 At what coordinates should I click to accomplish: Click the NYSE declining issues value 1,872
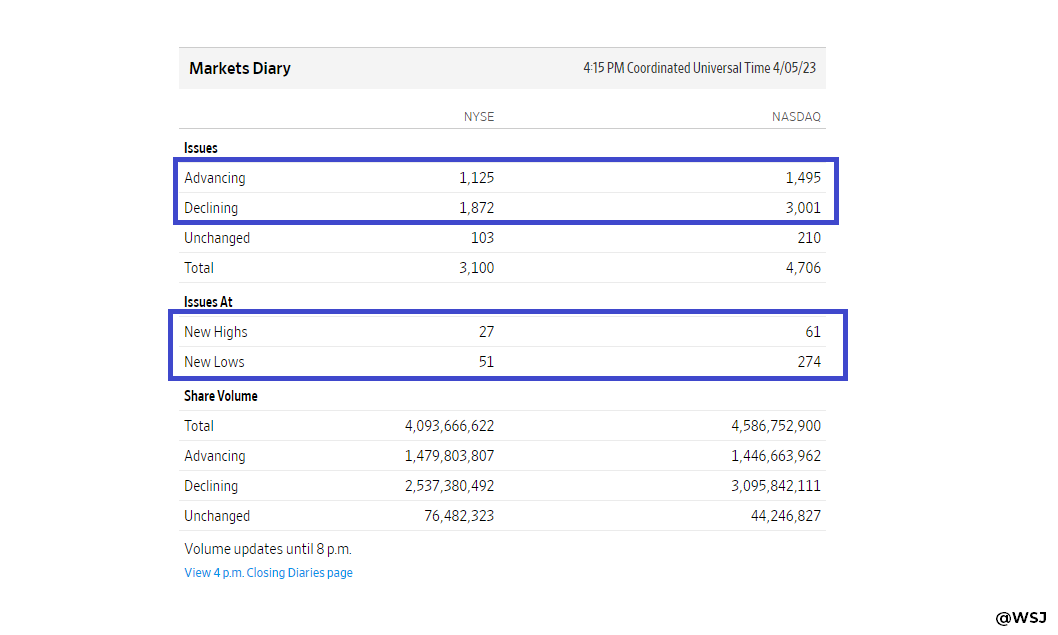[476, 208]
